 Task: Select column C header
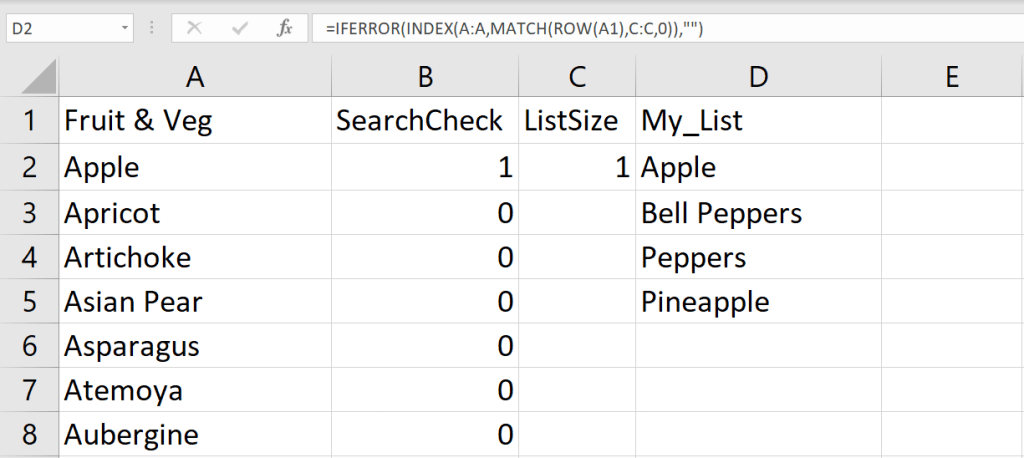(576, 77)
